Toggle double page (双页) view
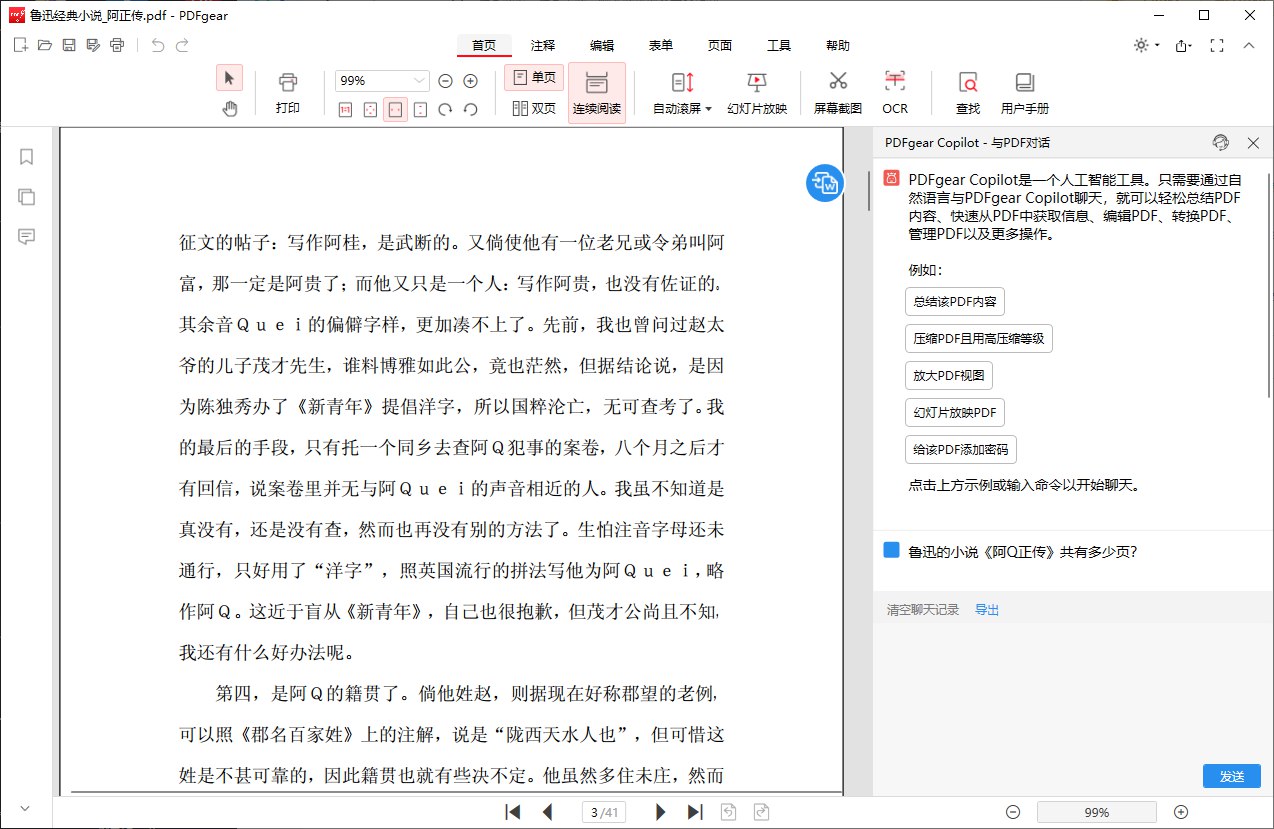This screenshot has height=829, width=1274. pos(534,108)
